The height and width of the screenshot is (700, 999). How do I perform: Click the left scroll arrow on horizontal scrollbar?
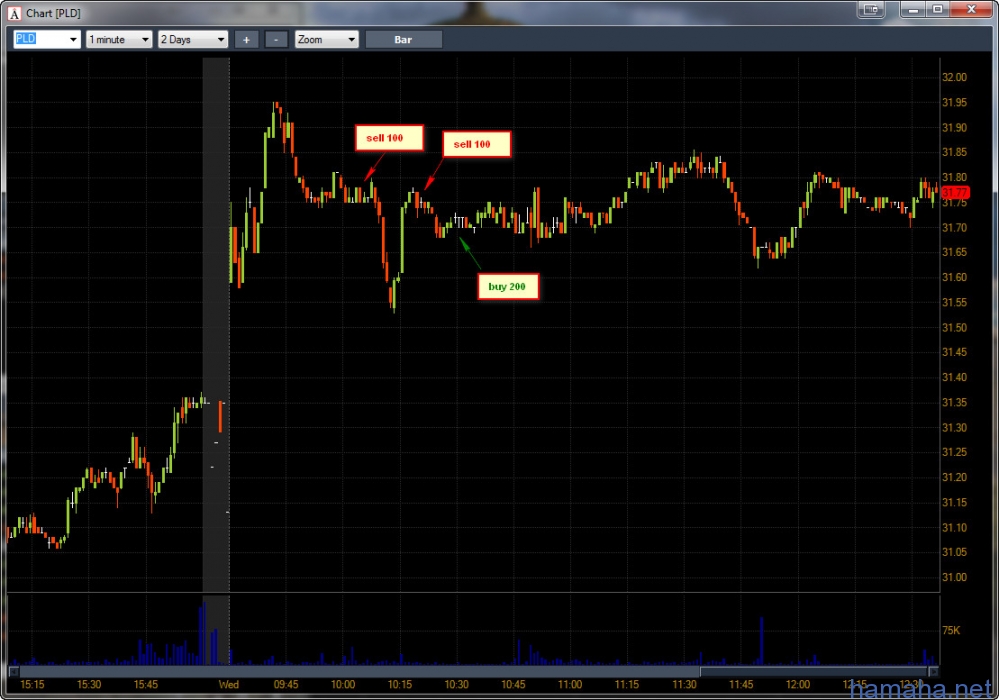(14, 671)
